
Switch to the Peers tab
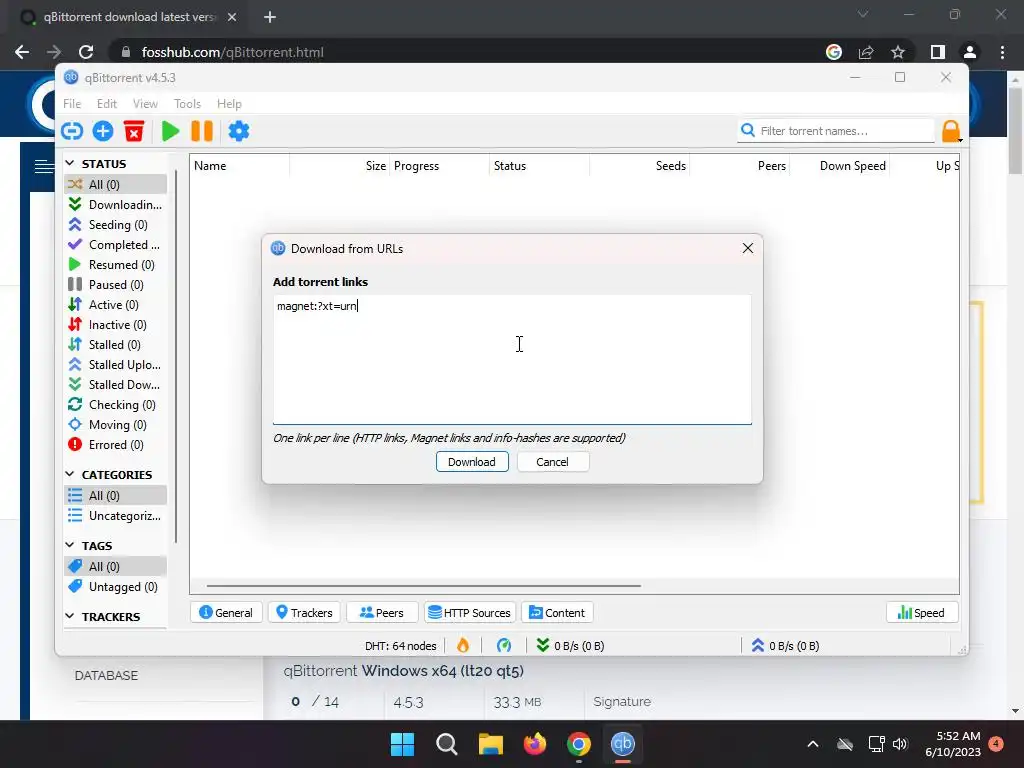click(x=382, y=613)
